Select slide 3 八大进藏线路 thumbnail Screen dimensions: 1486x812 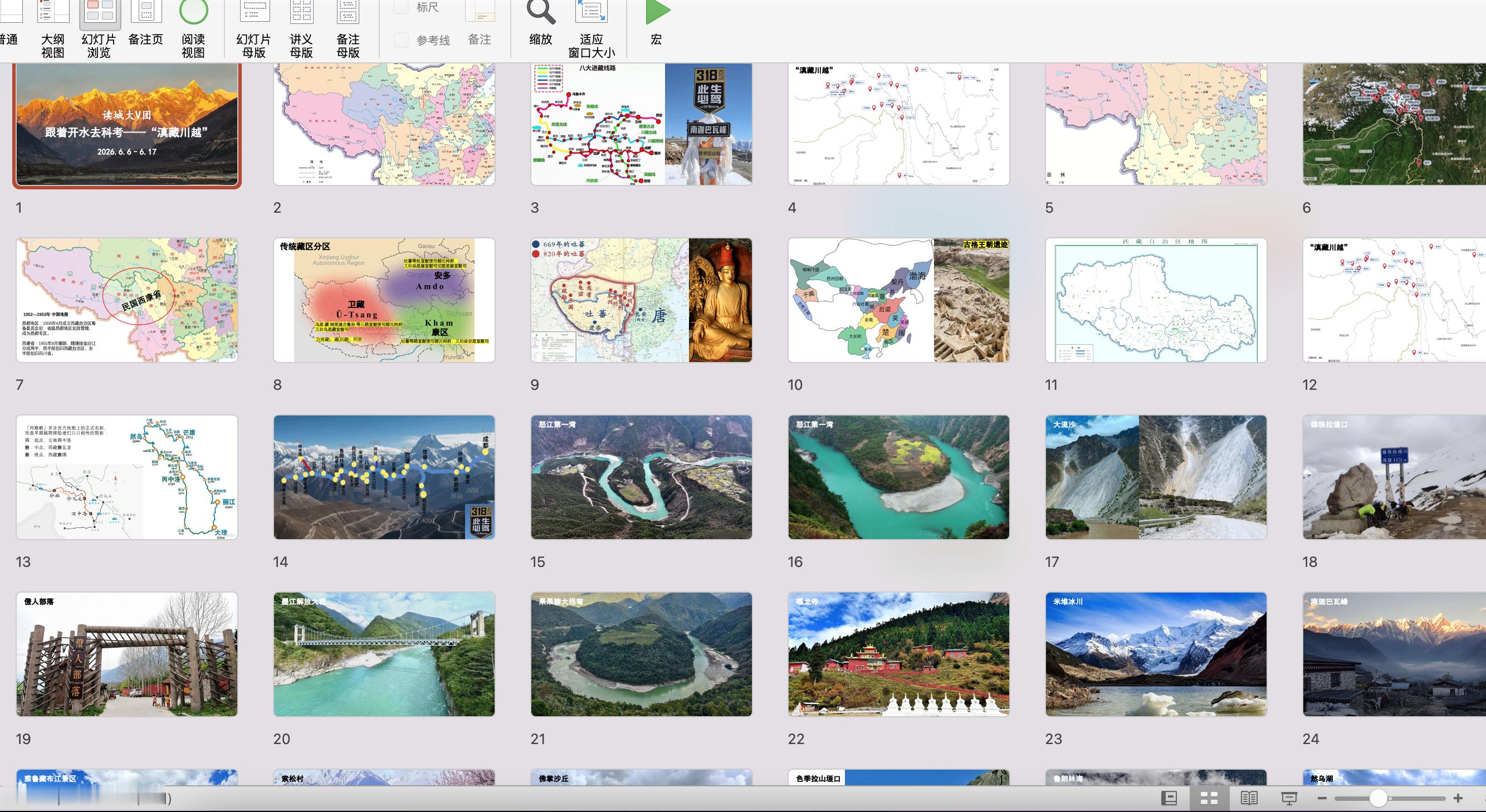click(642, 124)
